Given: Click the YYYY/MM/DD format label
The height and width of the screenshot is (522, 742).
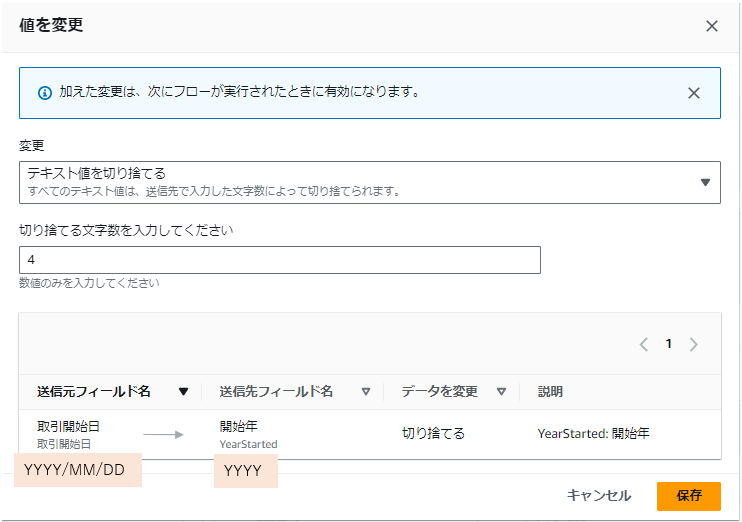Looking at the screenshot, I should click(75, 470).
